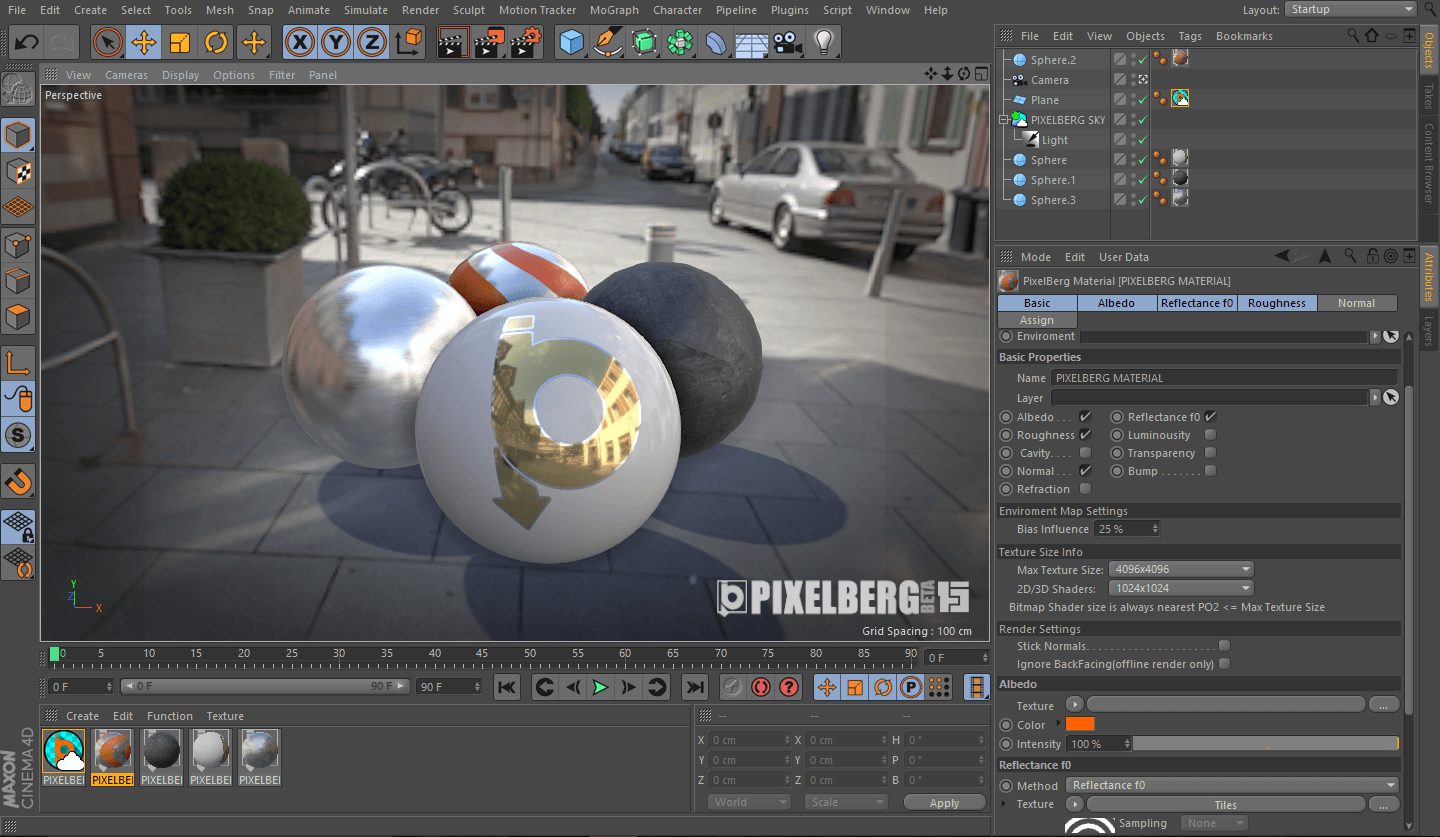The width and height of the screenshot is (1440, 837).
Task: Toggle the X-axis lock icon
Action: pos(301,43)
